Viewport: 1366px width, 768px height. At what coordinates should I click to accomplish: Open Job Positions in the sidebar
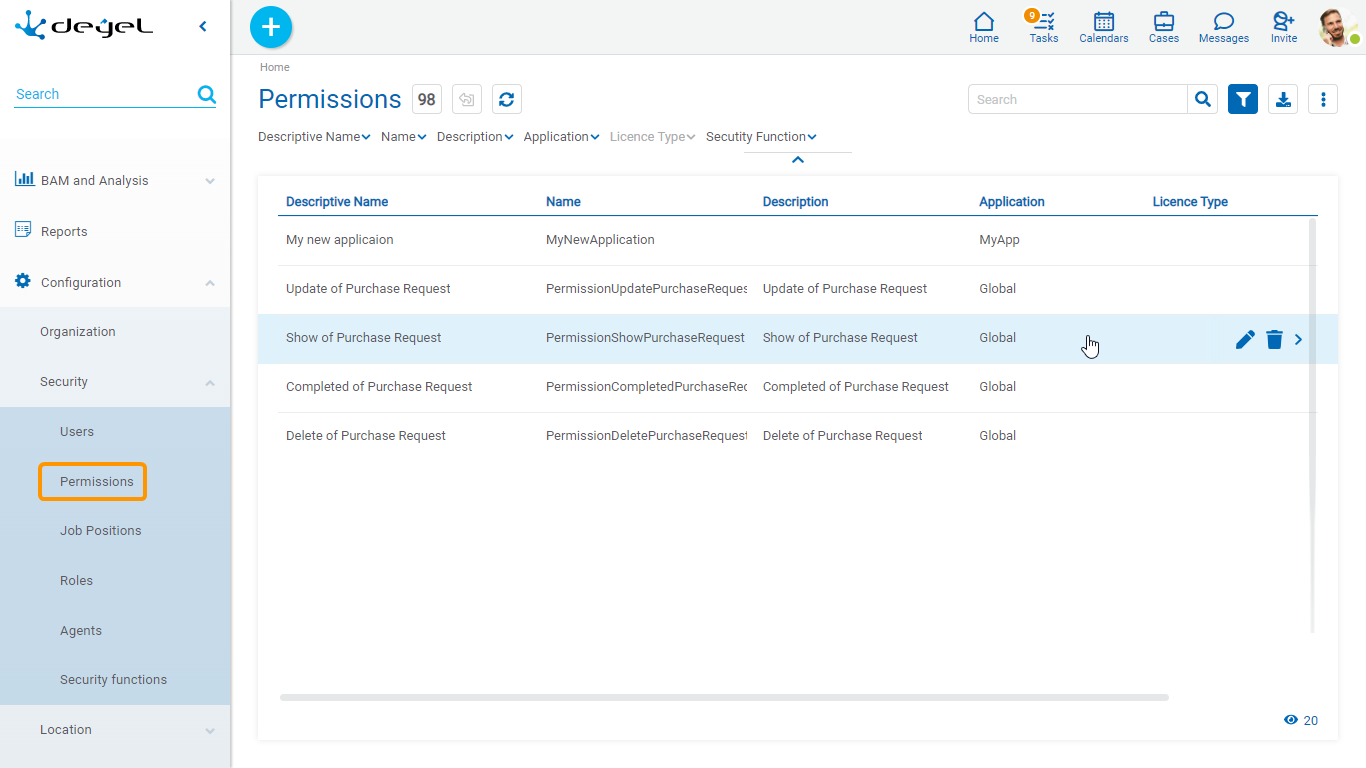coord(100,531)
